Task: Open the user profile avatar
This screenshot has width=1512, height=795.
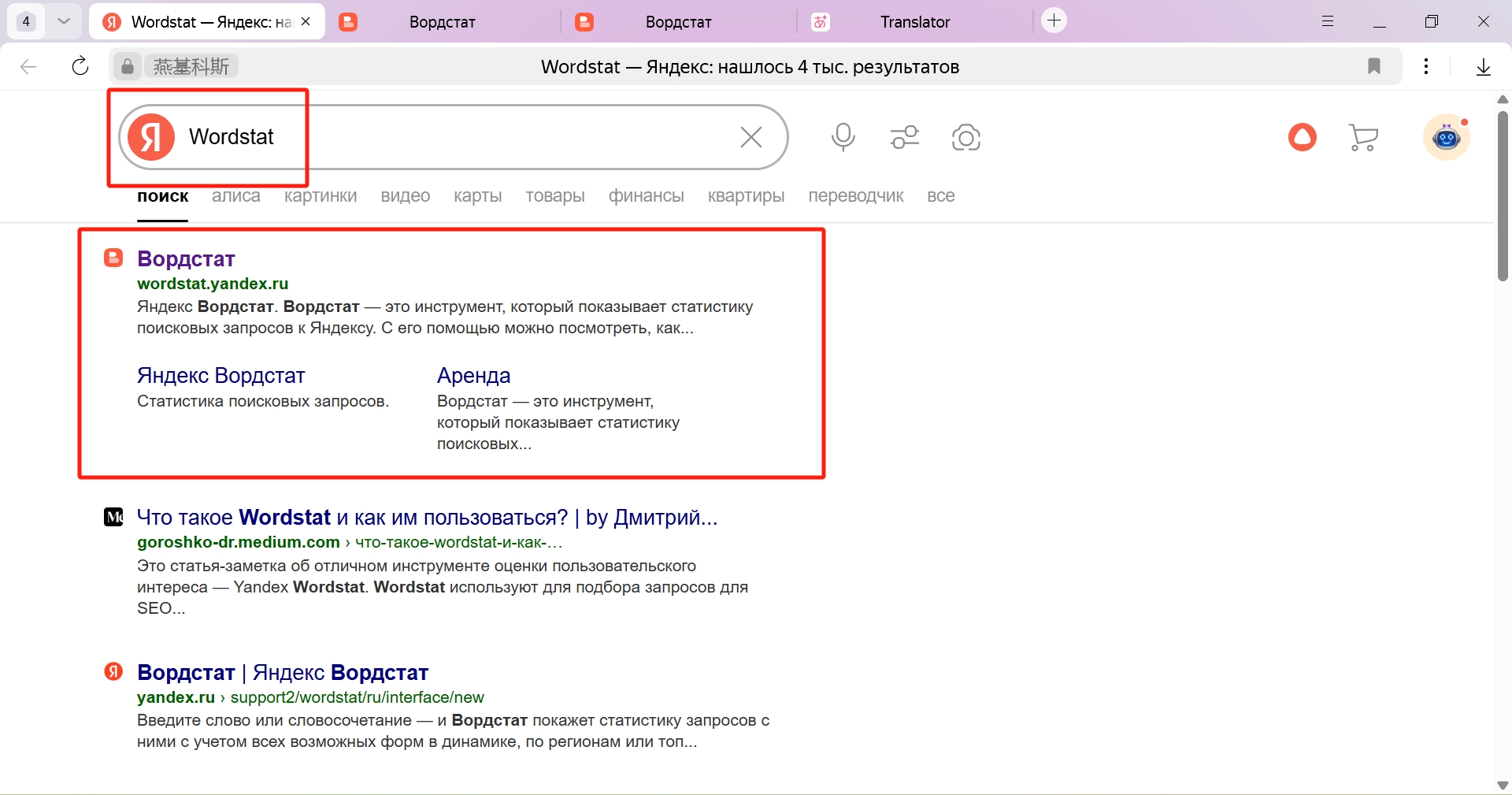Action: pyautogui.click(x=1447, y=137)
